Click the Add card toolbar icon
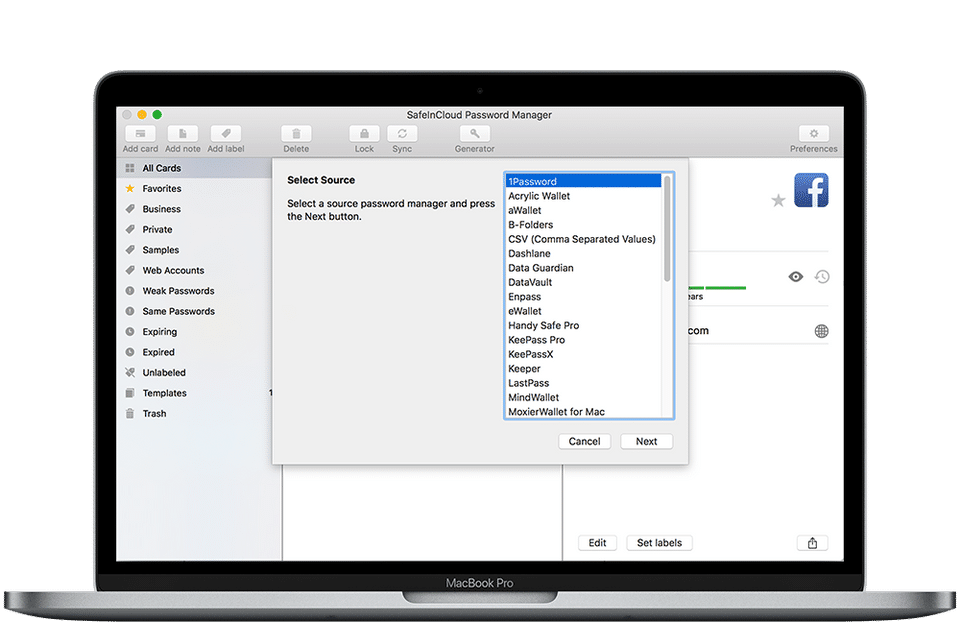The image size is (960, 622). coord(140,133)
